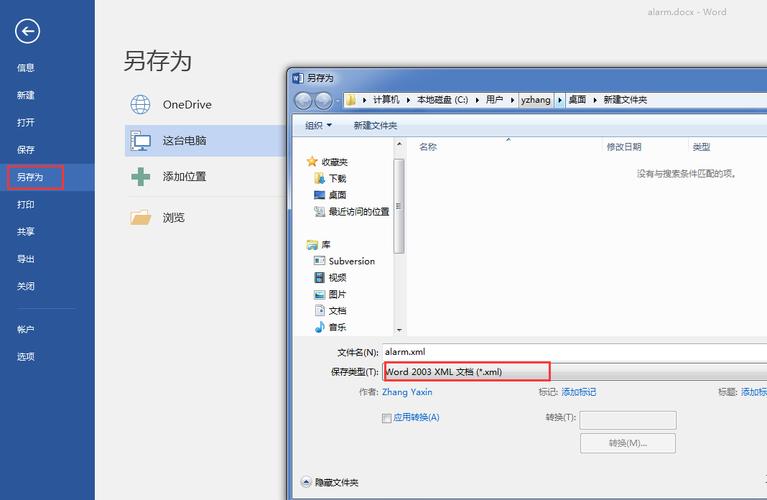The image size is (767, 500).
Task: Expand the arrow after Computer in path
Action: [x=408, y=100]
